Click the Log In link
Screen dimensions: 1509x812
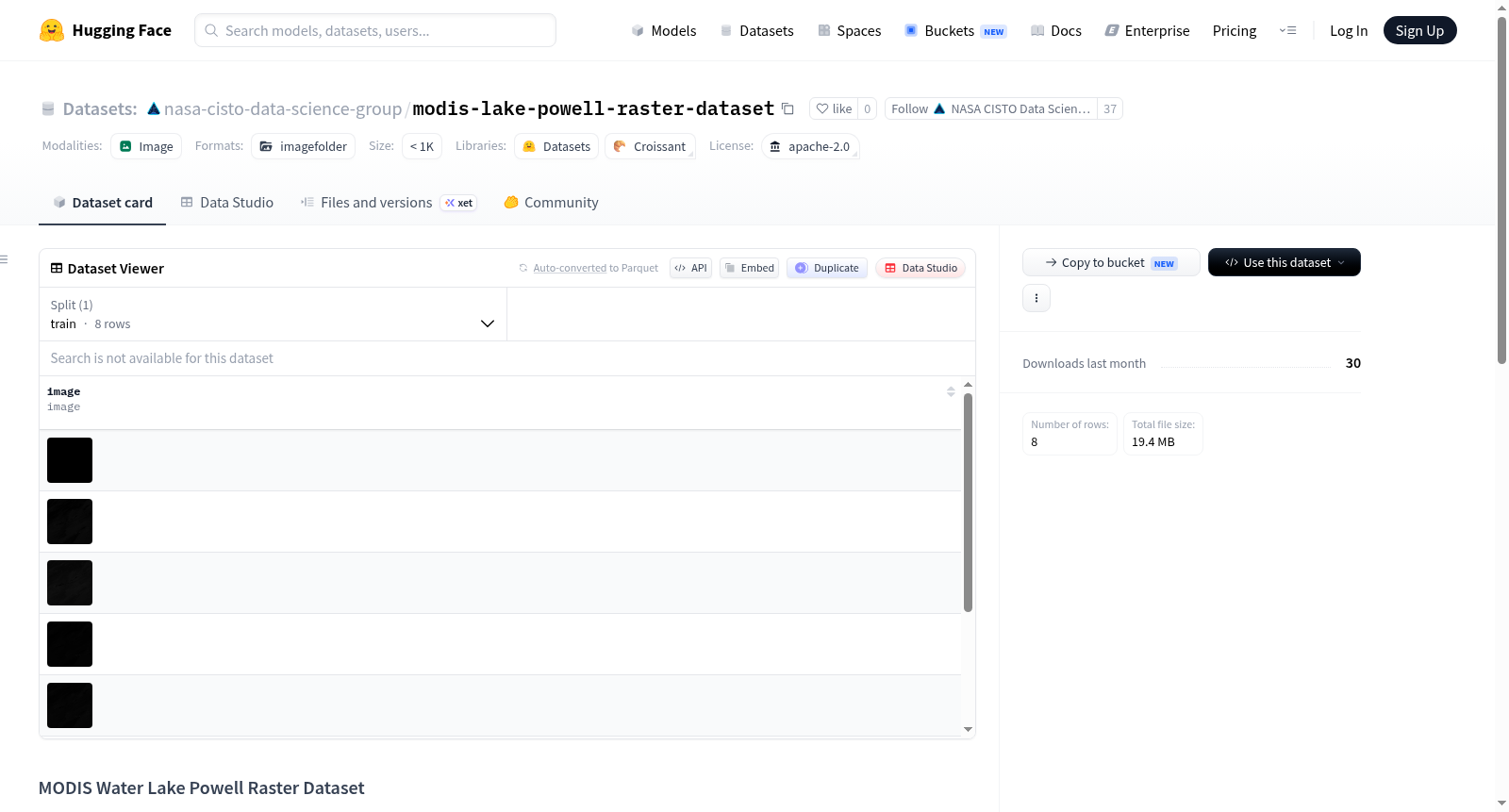coord(1349,30)
